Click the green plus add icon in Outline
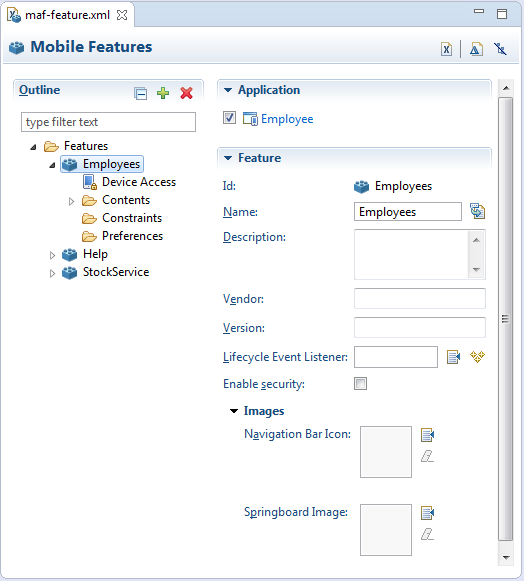Viewport: 524px width, 581px height. pos(163,93)
